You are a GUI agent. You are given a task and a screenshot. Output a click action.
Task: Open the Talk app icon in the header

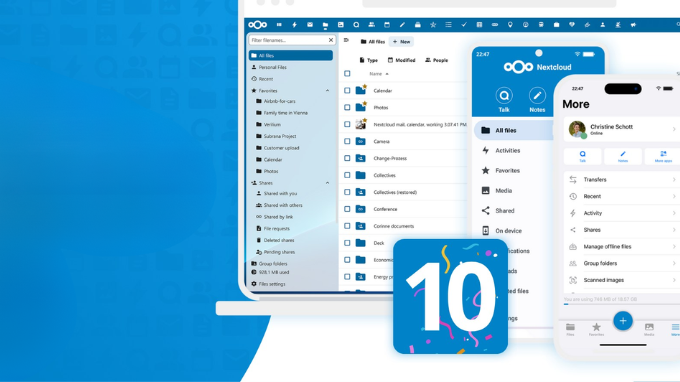pyautogui.click(x=356, y=25)
